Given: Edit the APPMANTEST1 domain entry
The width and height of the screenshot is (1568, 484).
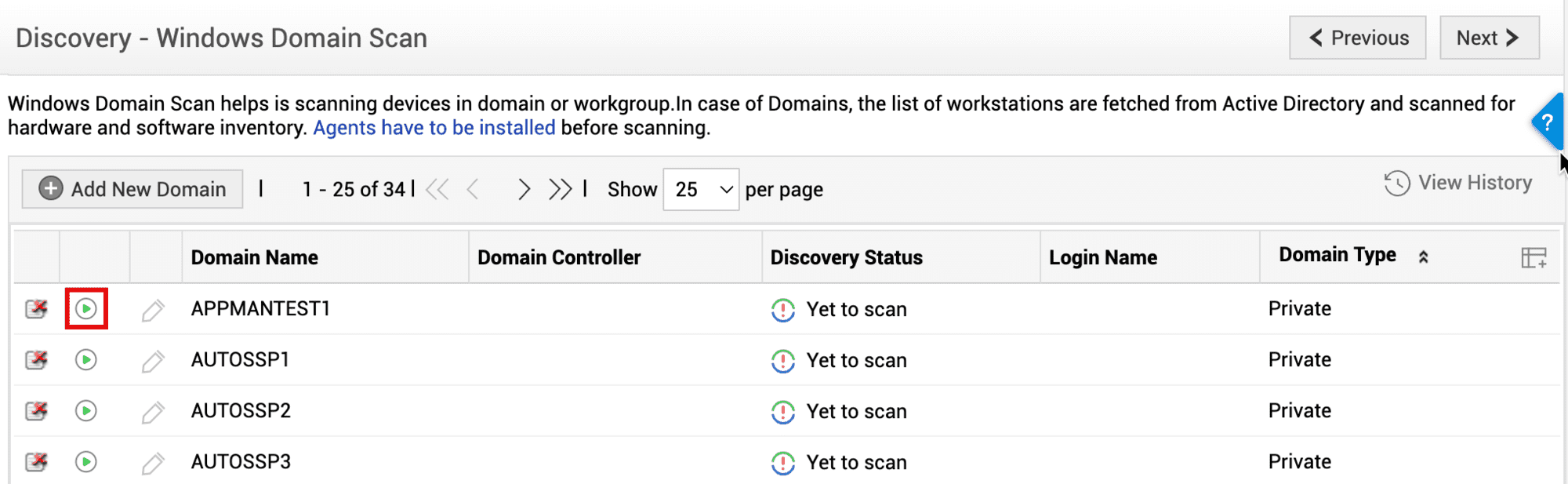Looking at the screenshot, I should [x=153, y=311].
